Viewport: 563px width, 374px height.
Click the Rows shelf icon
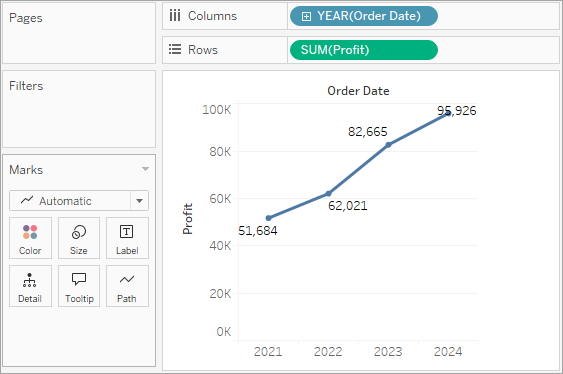[175, 49]
